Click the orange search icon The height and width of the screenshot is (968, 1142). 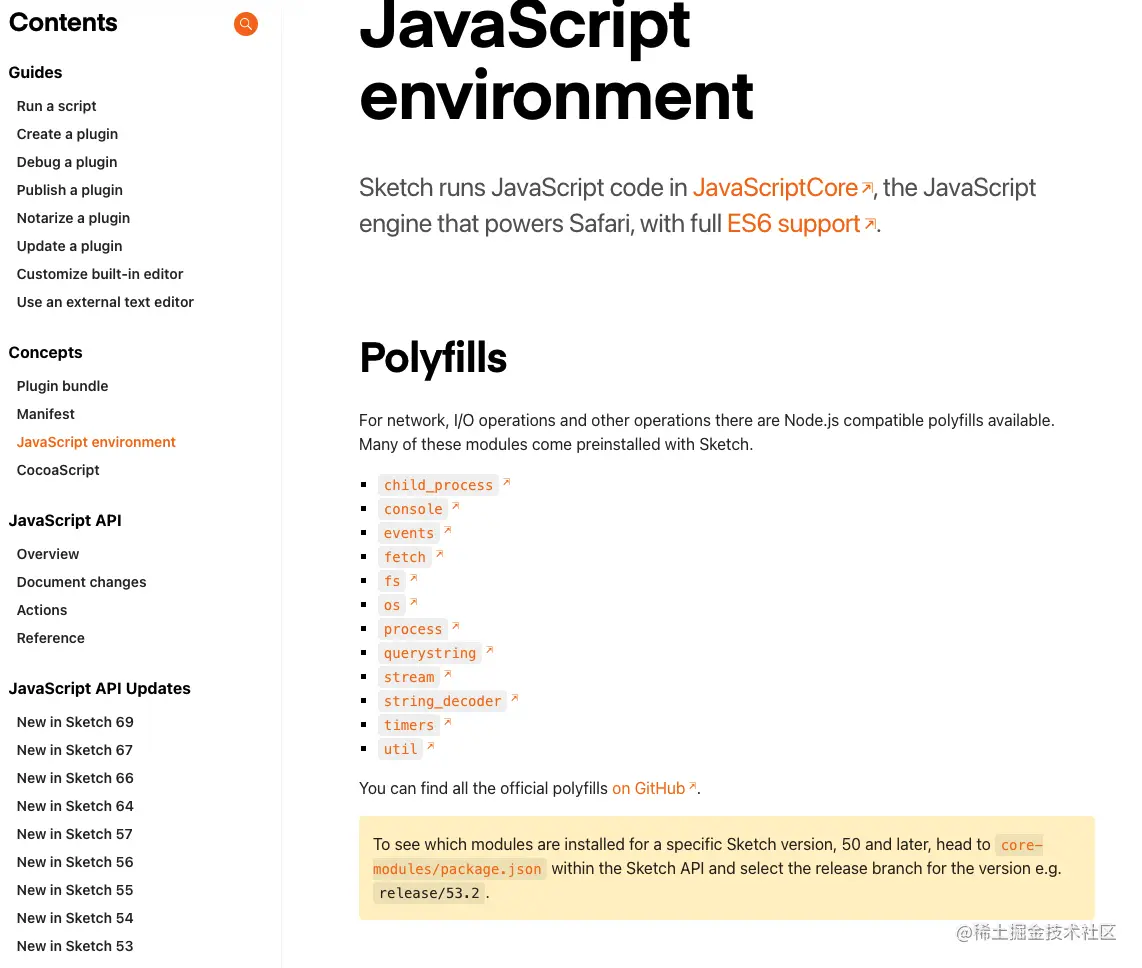pos(246,24)
